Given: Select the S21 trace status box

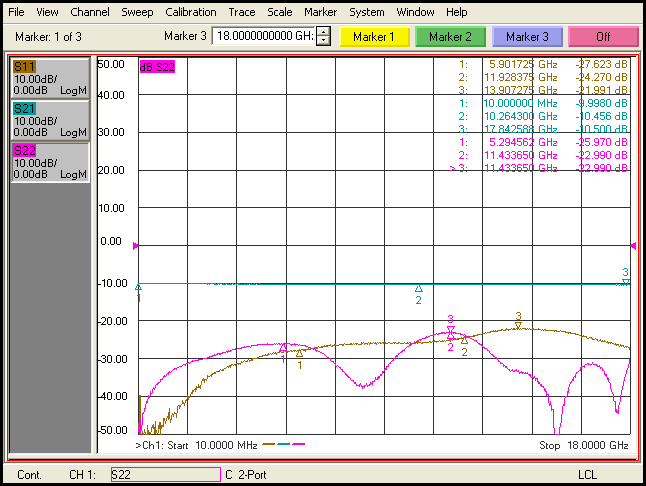Looking at the screenshot, I should [x=50, y=120].
